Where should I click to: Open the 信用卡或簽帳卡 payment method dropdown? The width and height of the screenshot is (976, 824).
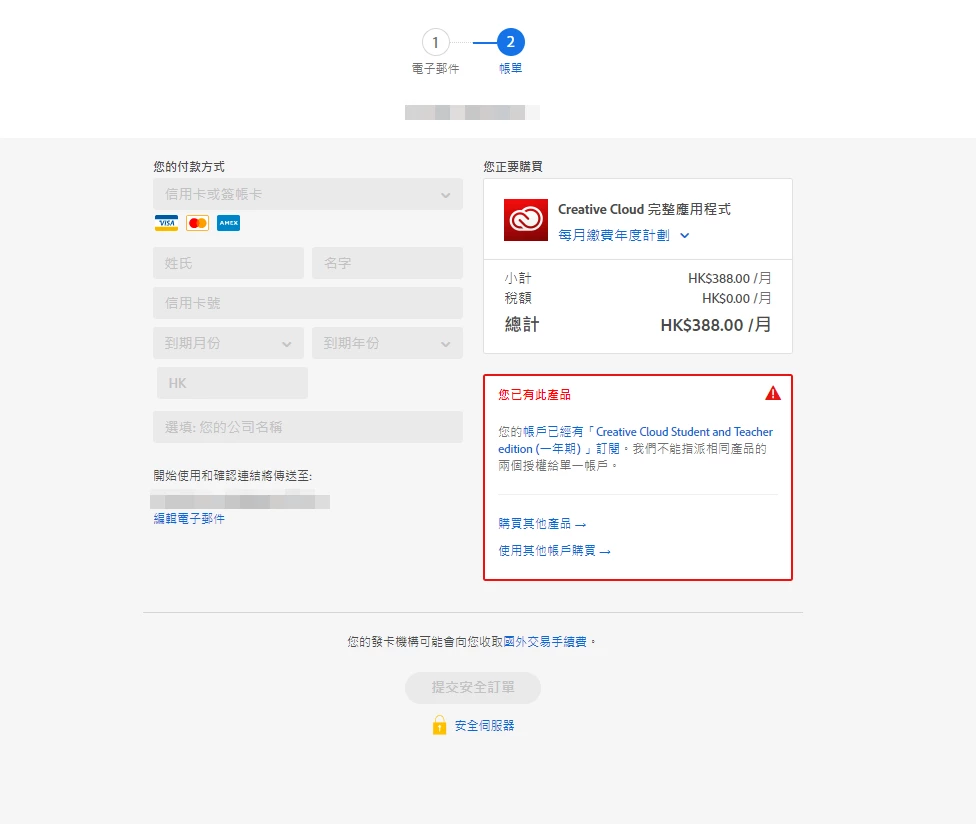307,194
